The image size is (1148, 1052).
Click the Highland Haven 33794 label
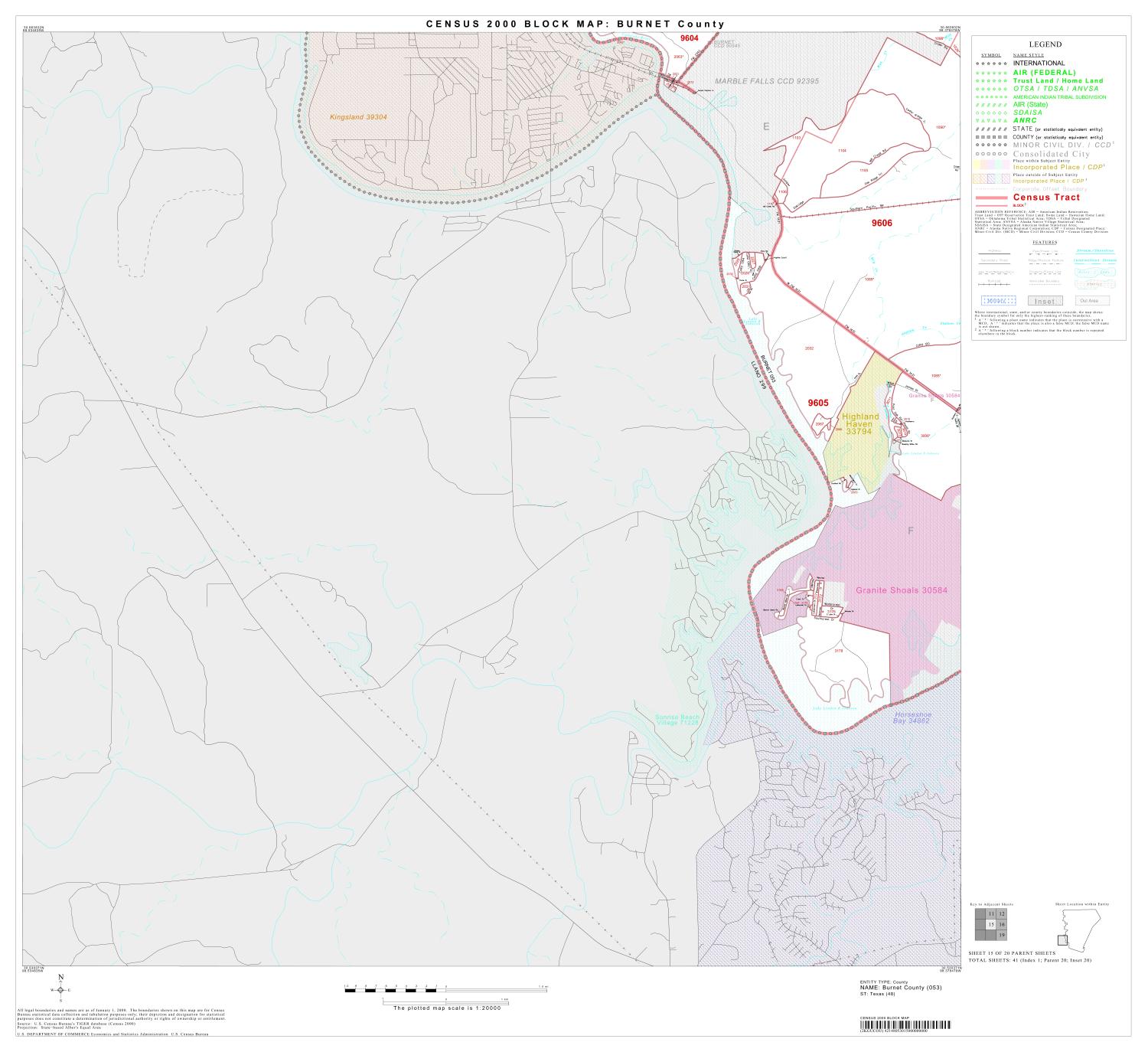(858, 423)
